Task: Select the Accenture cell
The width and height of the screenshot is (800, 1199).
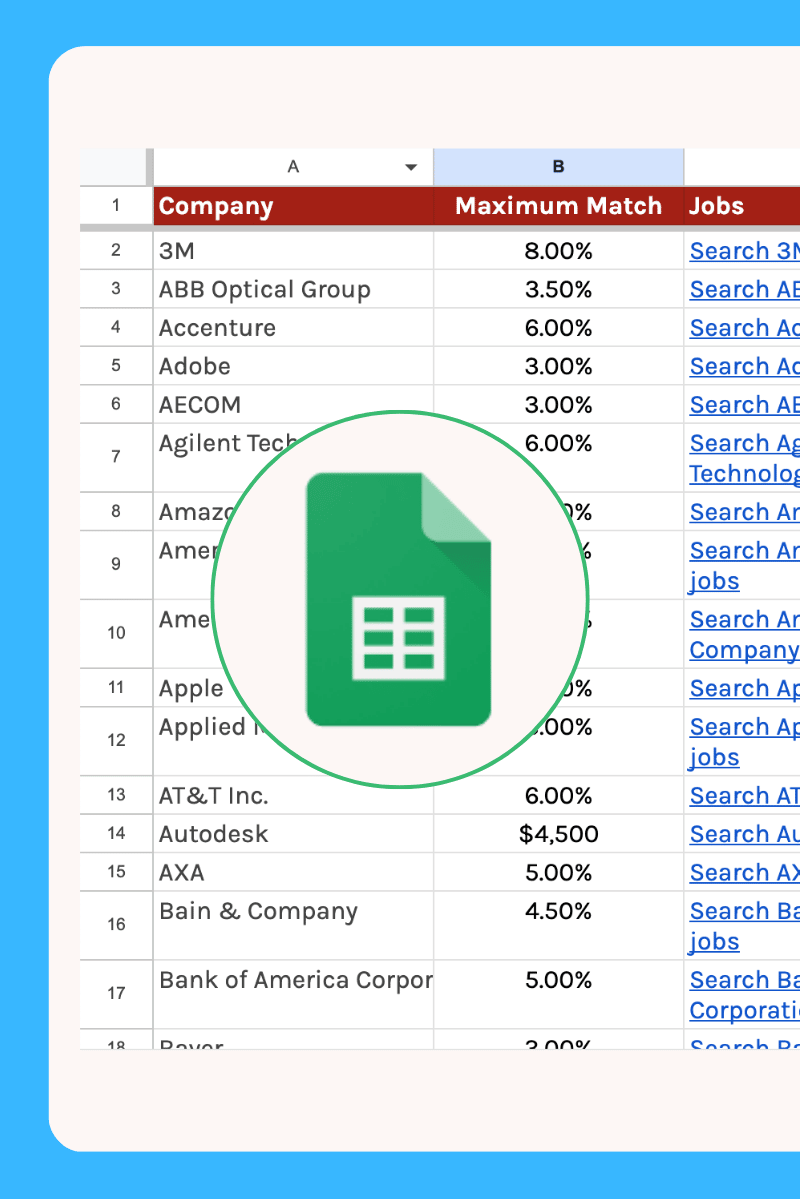Action: [x=293, y=327]
